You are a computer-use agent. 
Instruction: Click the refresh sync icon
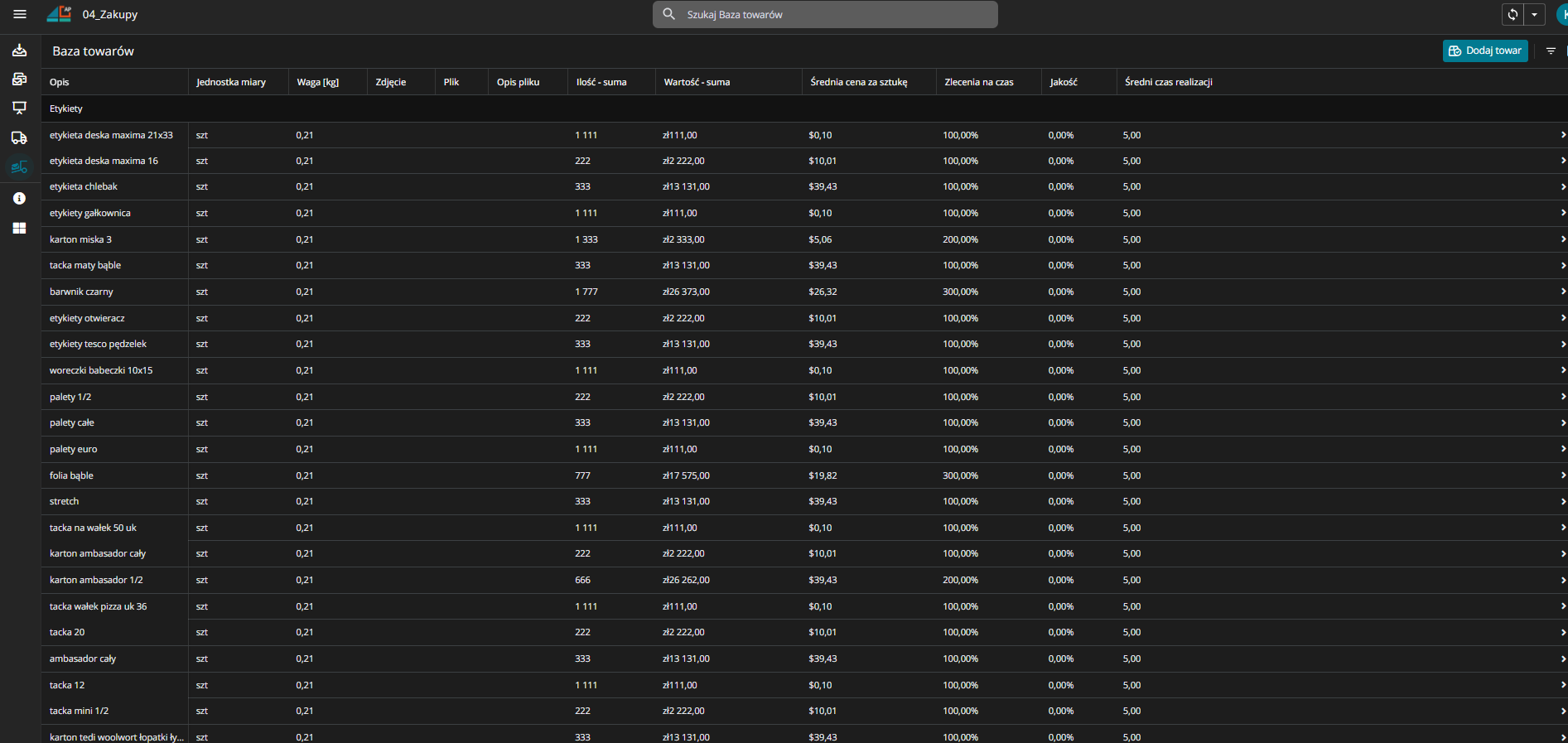(x=1513, y=14)
